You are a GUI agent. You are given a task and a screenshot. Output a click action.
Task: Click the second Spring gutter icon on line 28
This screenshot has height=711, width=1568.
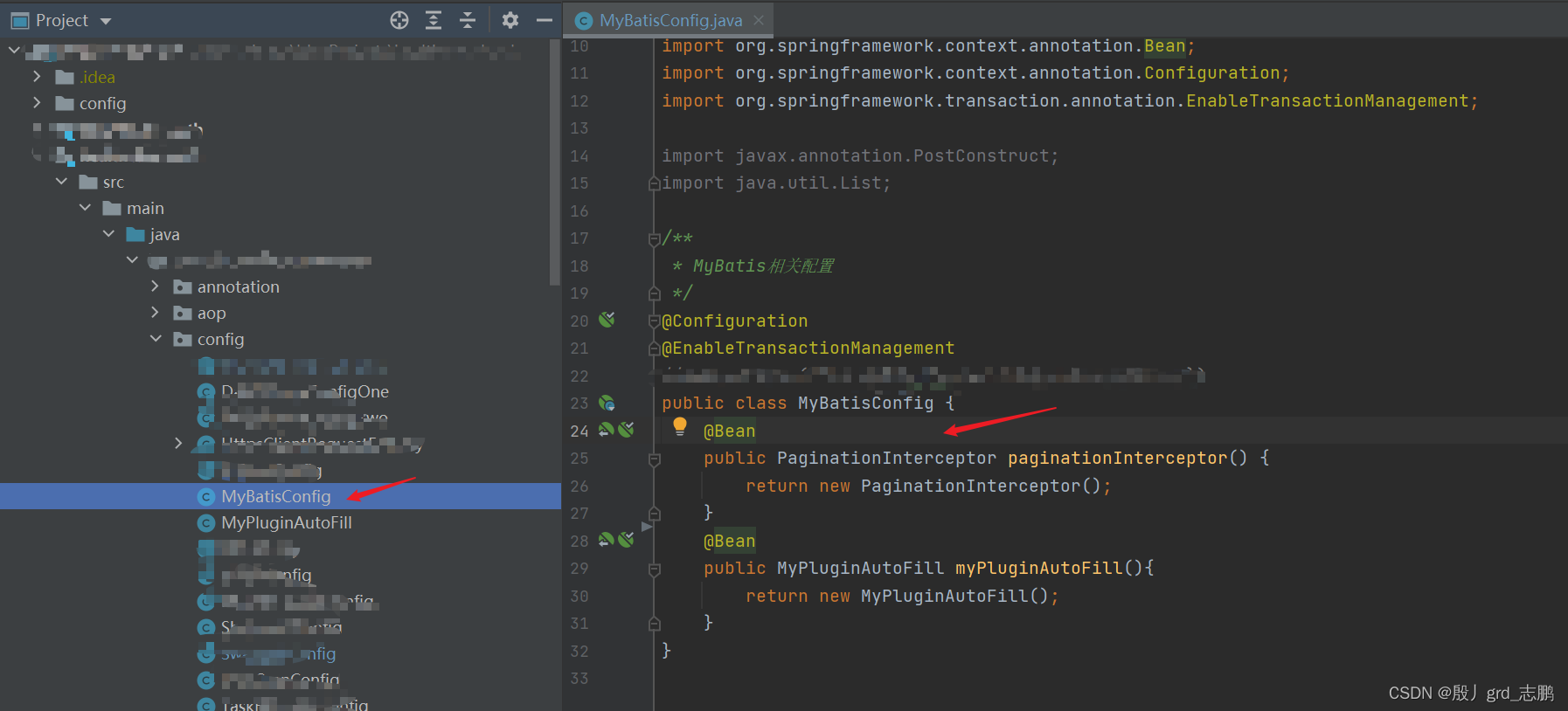coord(626,540)
